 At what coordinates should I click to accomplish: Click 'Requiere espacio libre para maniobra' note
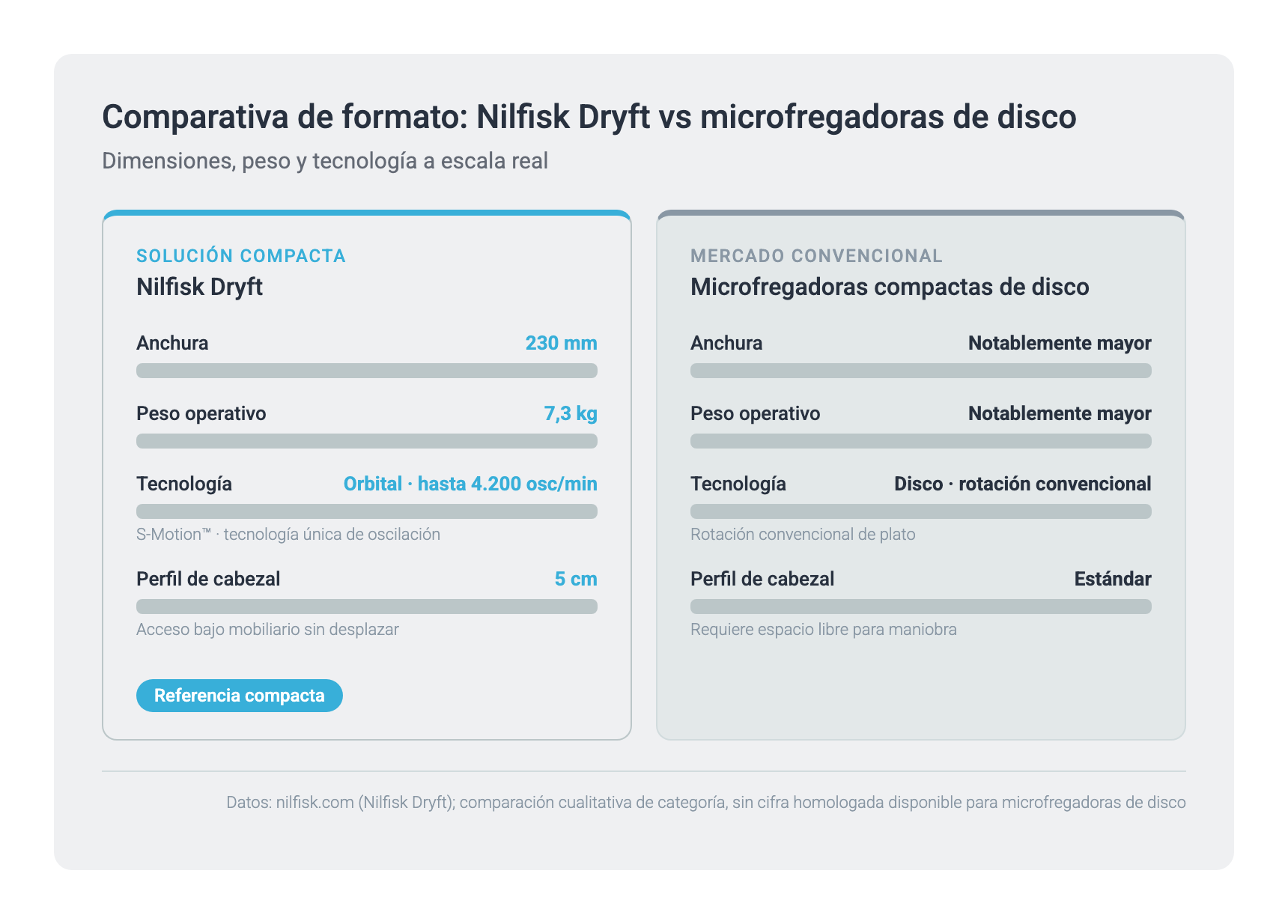824,630
